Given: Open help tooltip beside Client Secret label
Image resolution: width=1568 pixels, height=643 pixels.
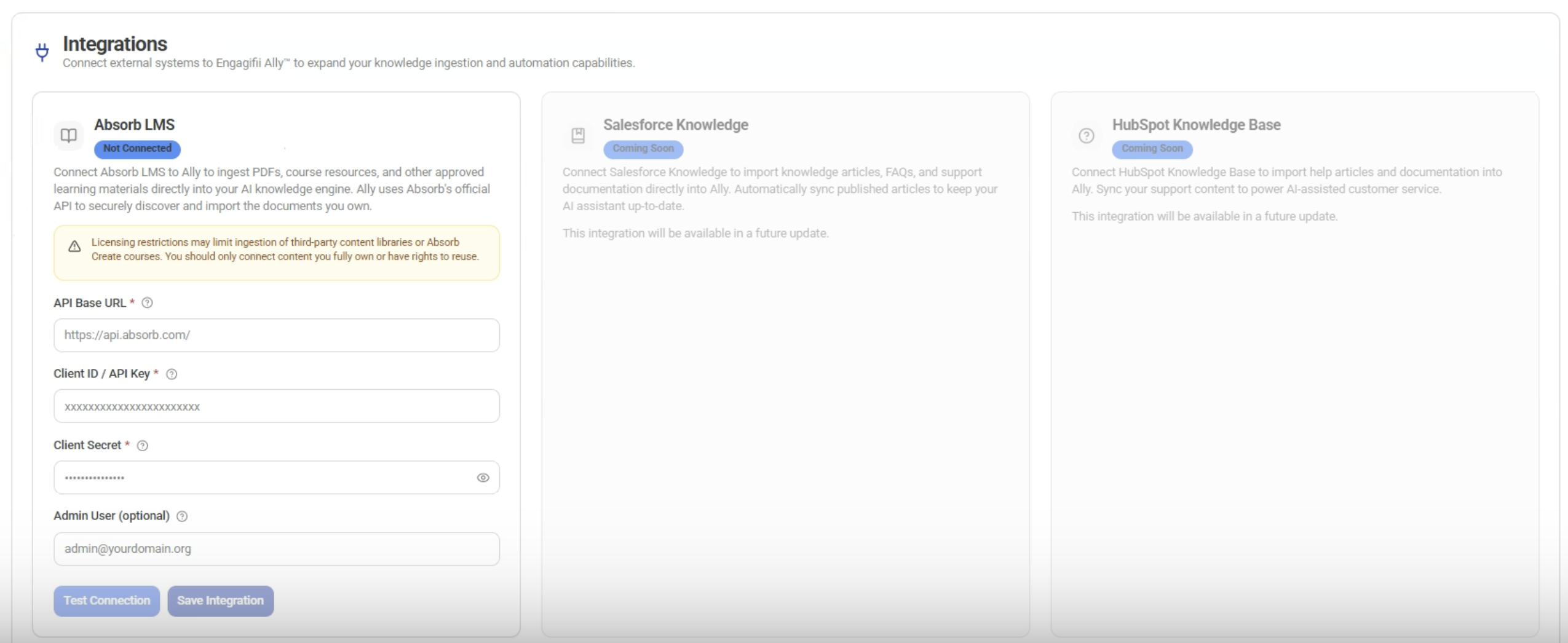Looking at the screenshot, I should [143, 446].
